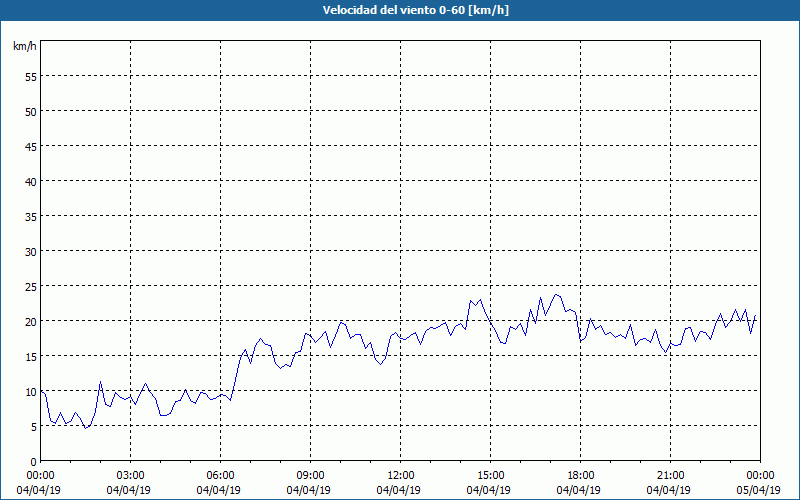The image size is (800, 500).
Task: Click the 05/04/19 date label
Action: (x=759, y=490)
